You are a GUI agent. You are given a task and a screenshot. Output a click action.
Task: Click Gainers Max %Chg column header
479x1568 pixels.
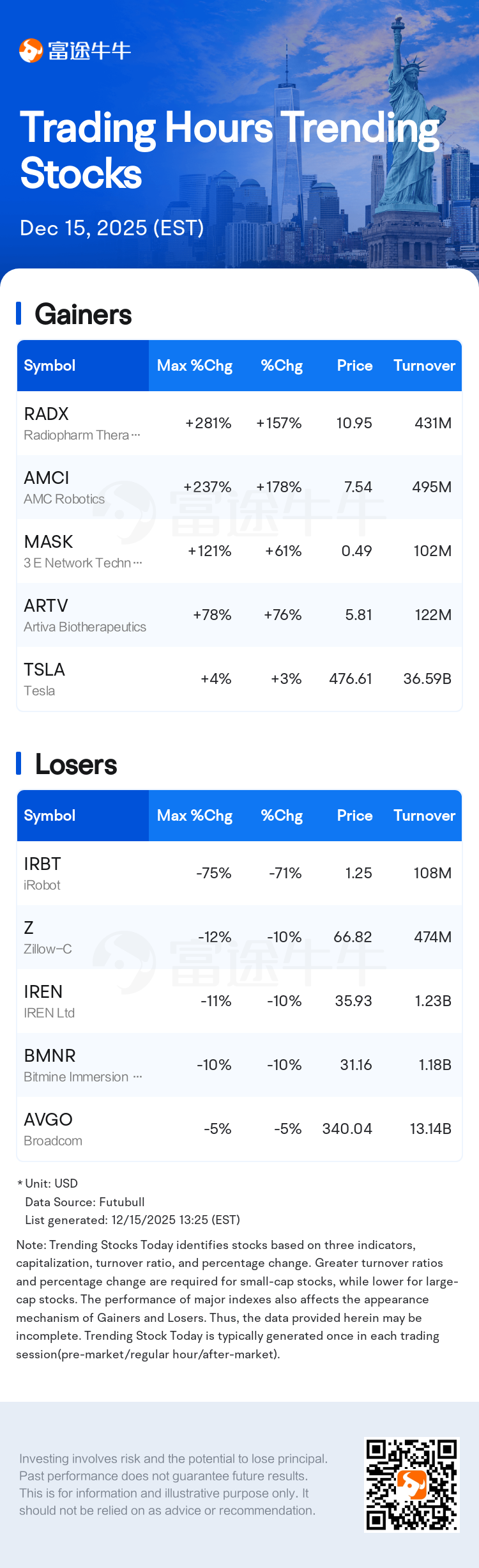194,366
